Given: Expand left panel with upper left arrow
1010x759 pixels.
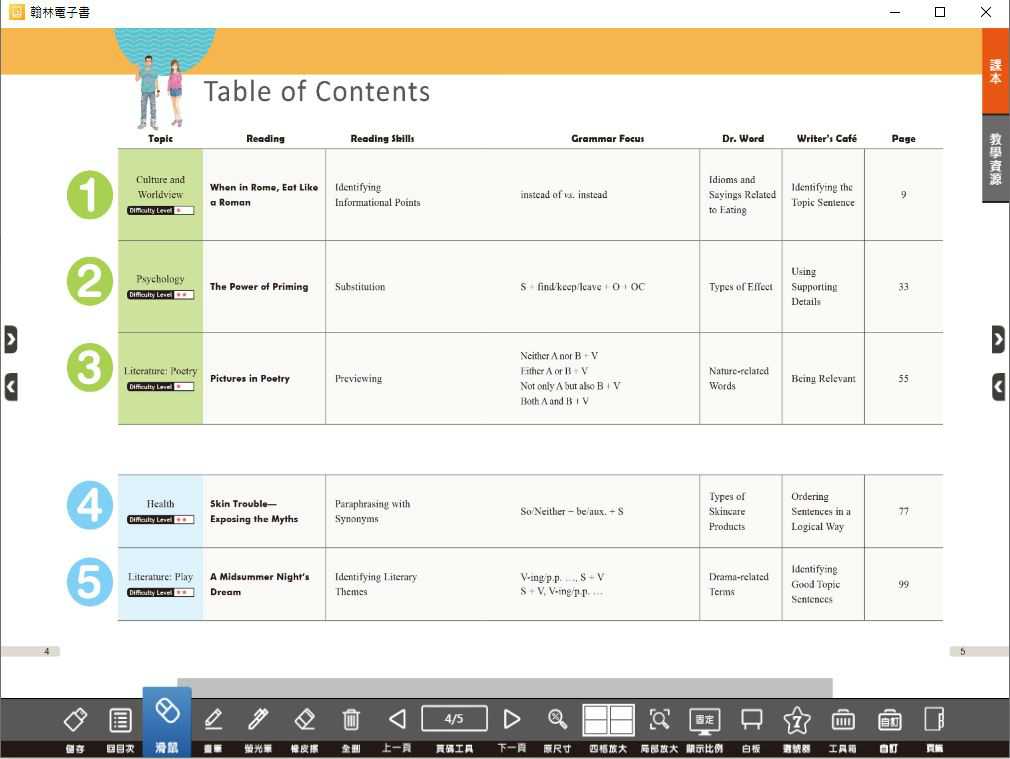Looking at the screenshot, I should 10,339.
